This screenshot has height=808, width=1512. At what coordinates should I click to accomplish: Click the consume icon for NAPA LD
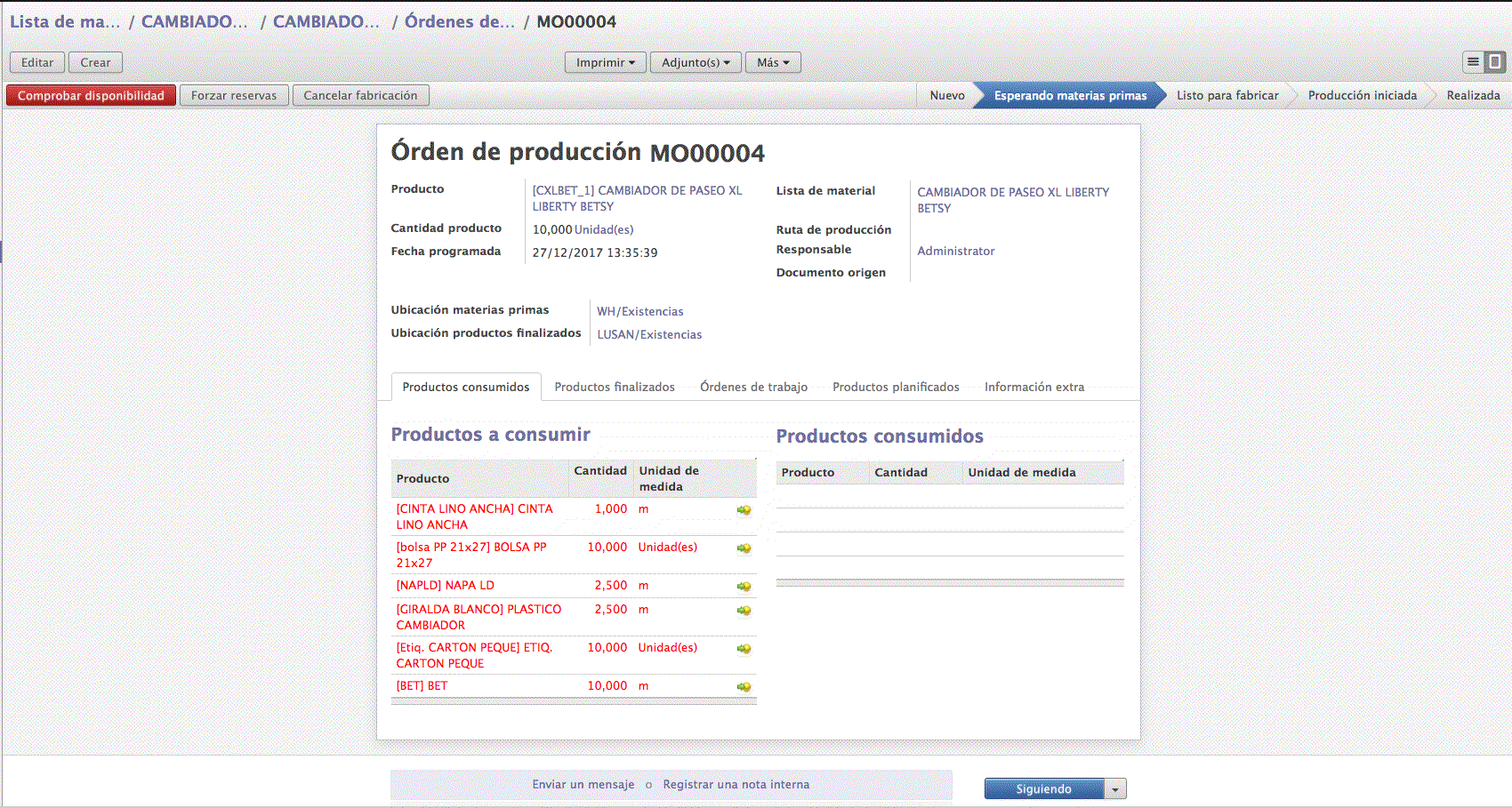point(744,587)
